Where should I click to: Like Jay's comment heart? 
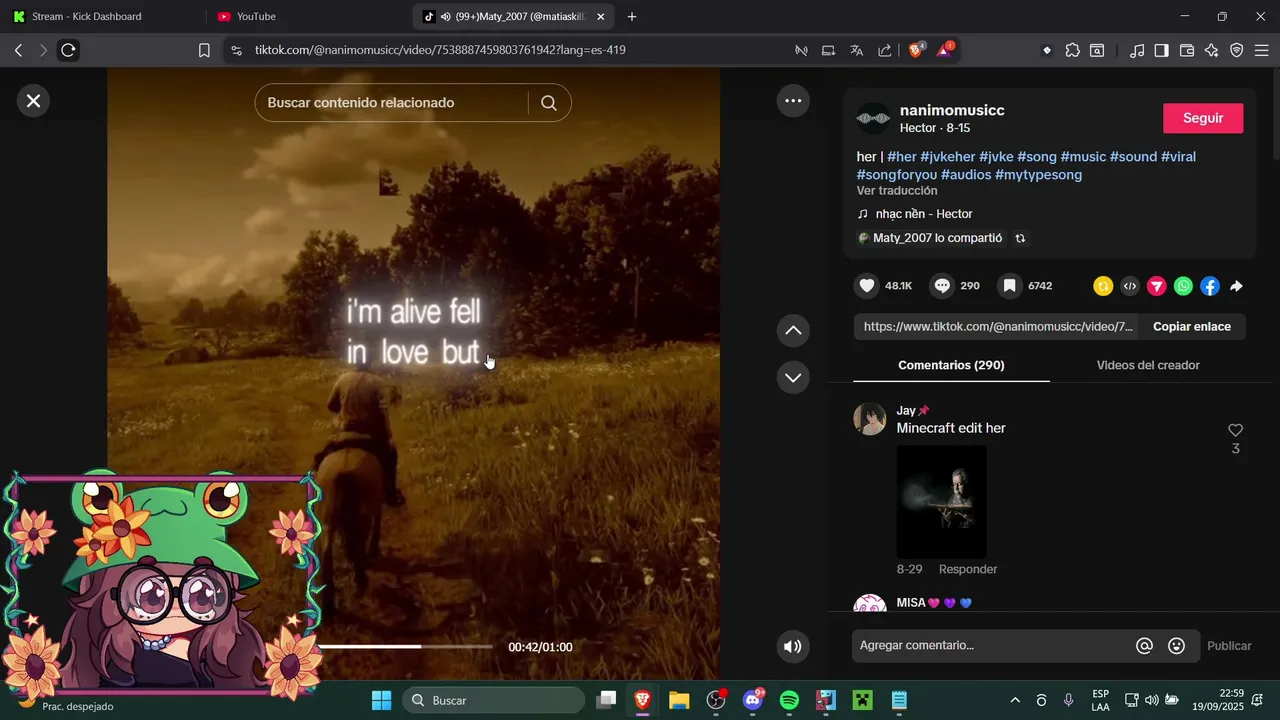pos(1235,430)
